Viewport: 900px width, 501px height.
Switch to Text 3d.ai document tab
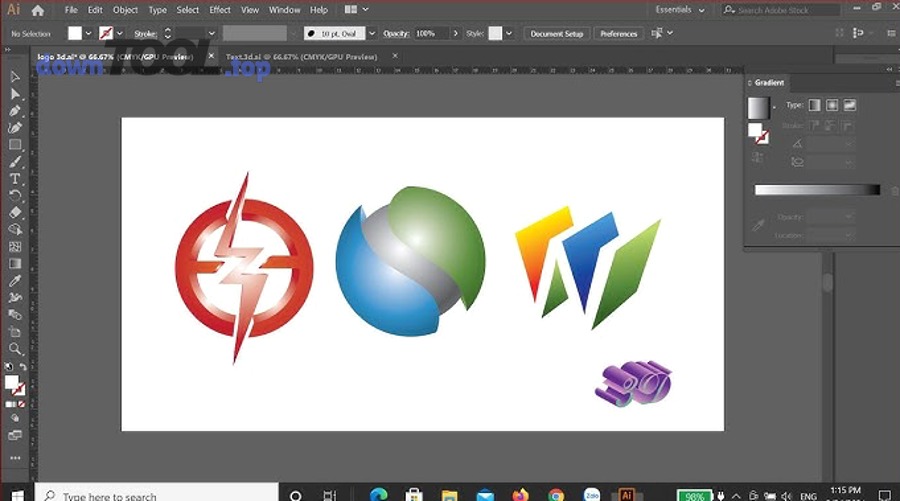pos(302,57)
